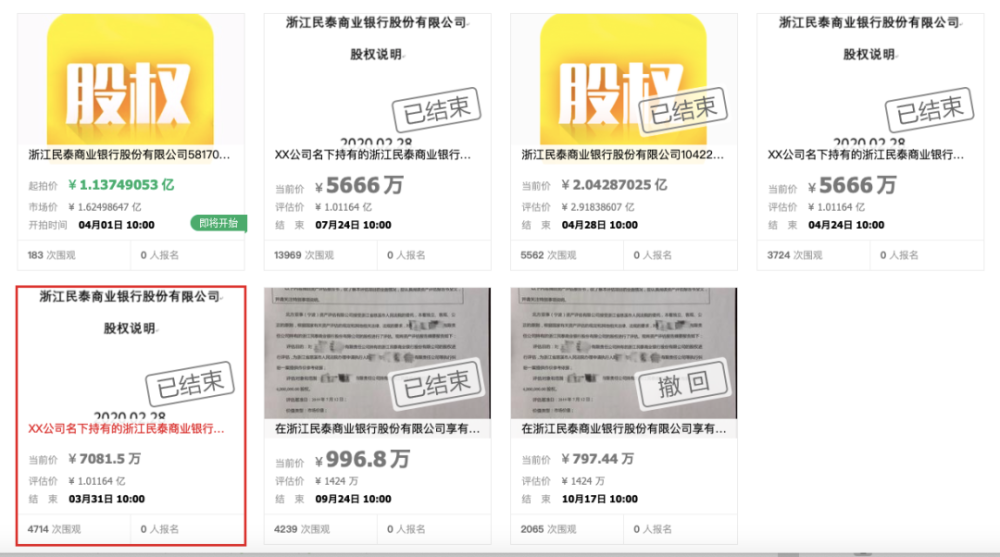1000x557 pixels.
Task: Open the XX公司名下持有 title ending 04月24日
Action: tap(866, 154)
